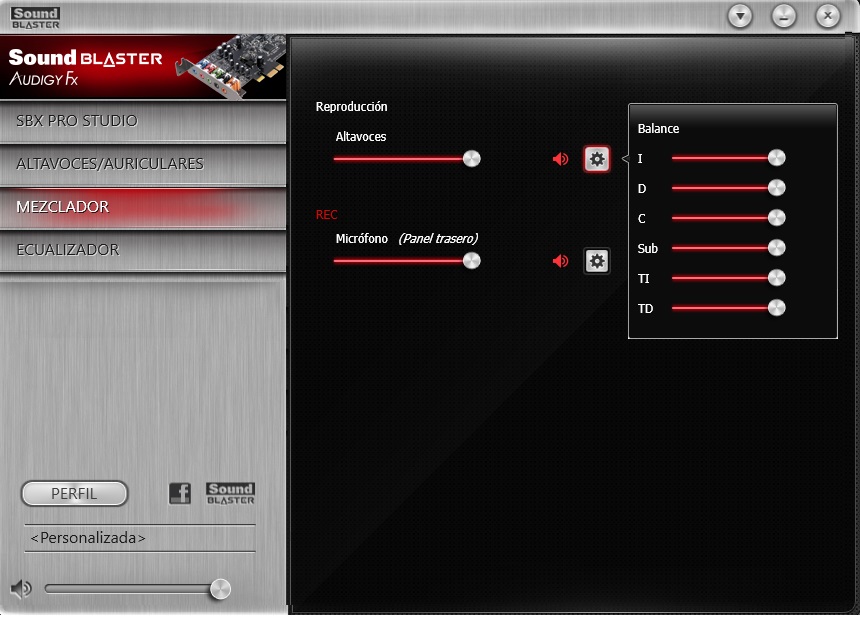Mute the Altavoces playback speaker icon
The height and width of the screenshot is (619, 860).
click(x=560, y=159)
